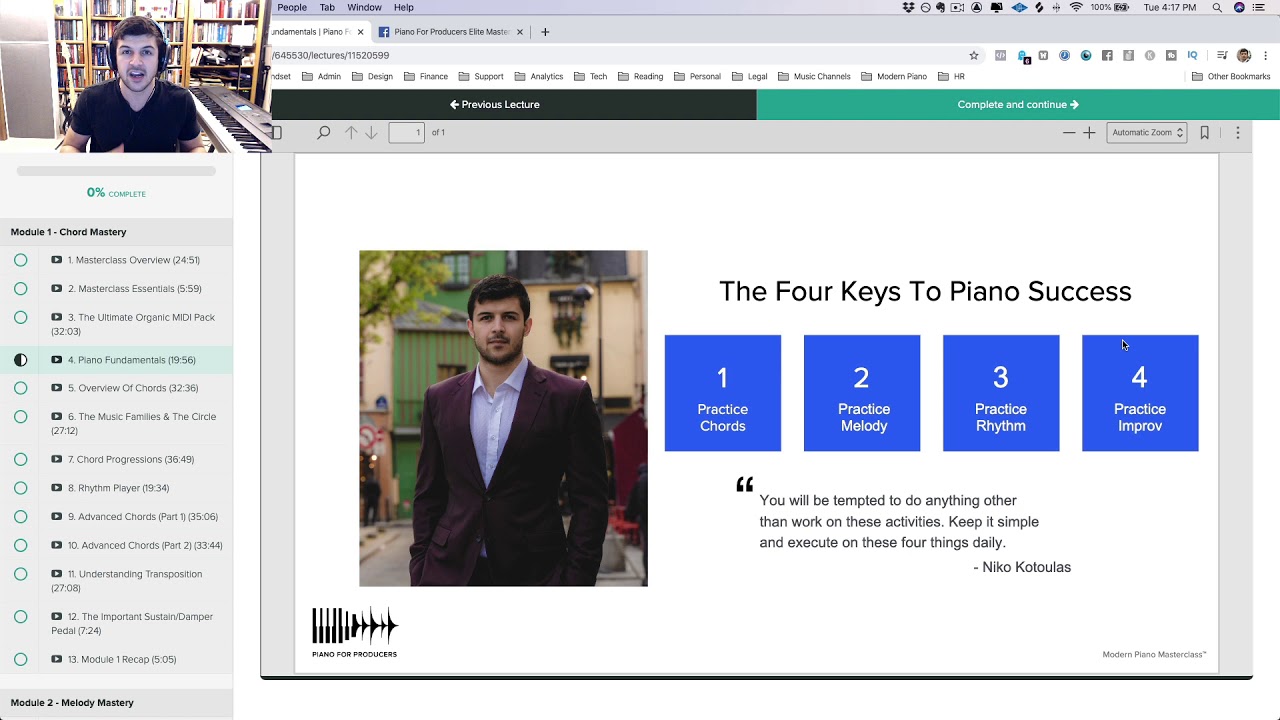Click the Chrome profile avatar
The image size is (1280, 720).
tap(1244, 55)
